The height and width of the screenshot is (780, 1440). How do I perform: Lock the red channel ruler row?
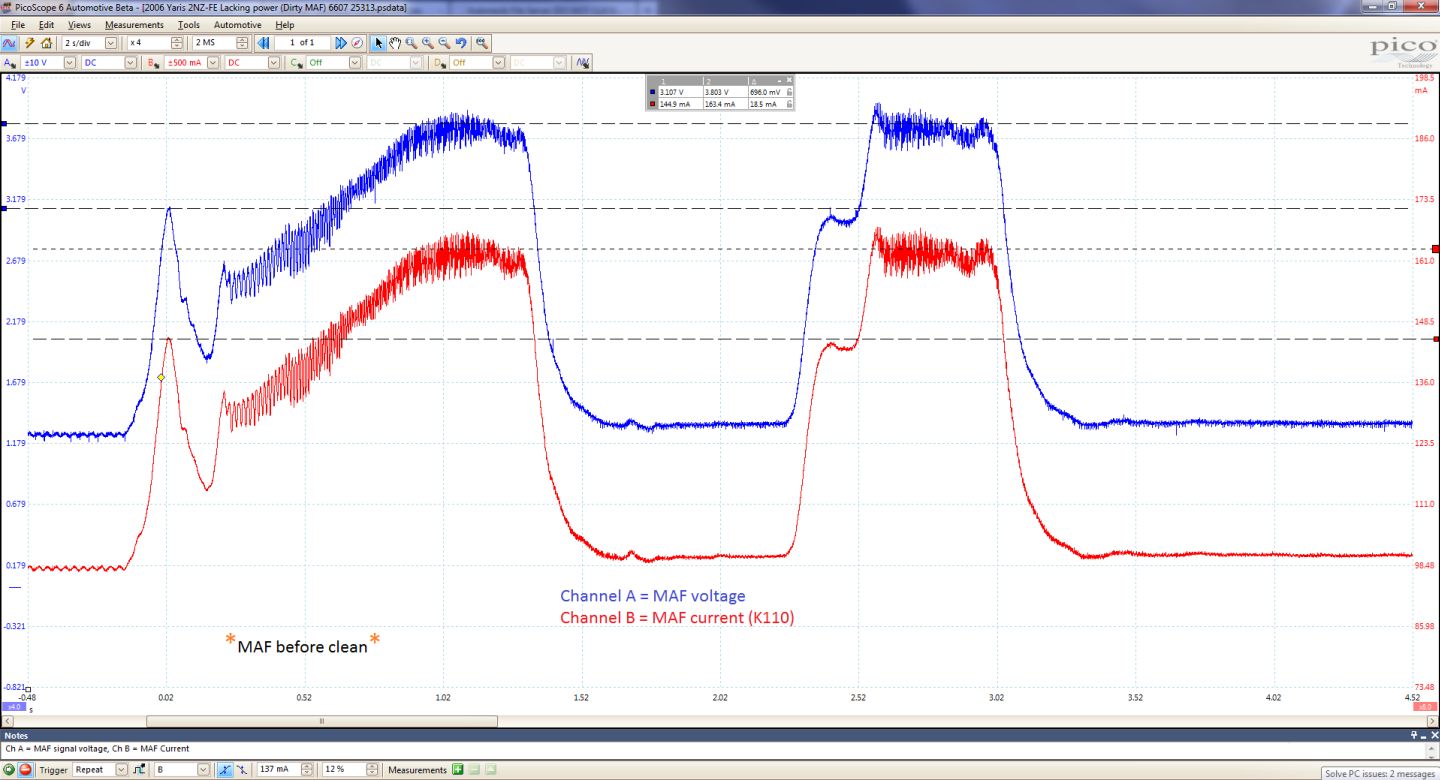coord(789,103)
